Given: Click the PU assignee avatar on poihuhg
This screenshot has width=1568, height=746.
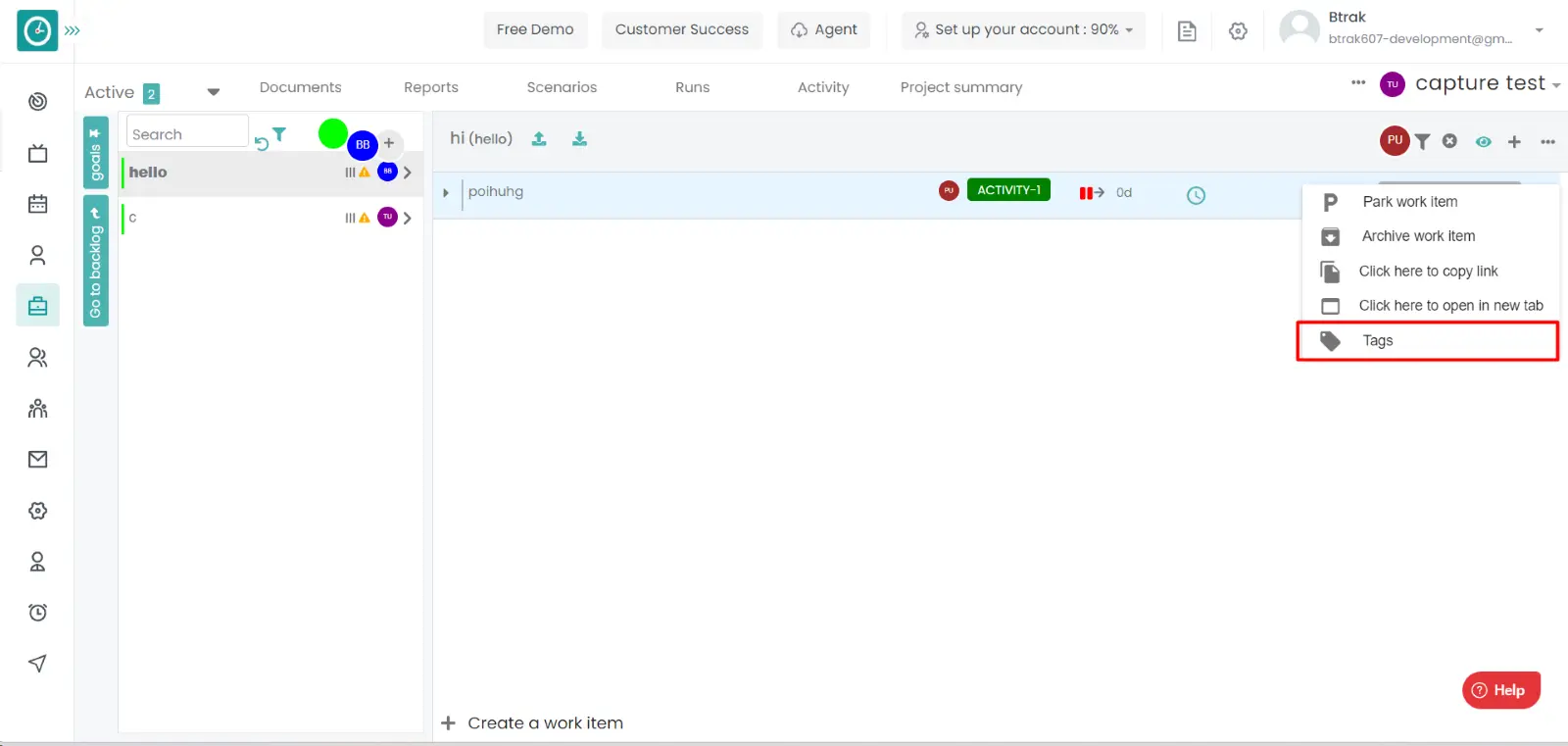Looking at the screenshot, I should tap(949, 191).
